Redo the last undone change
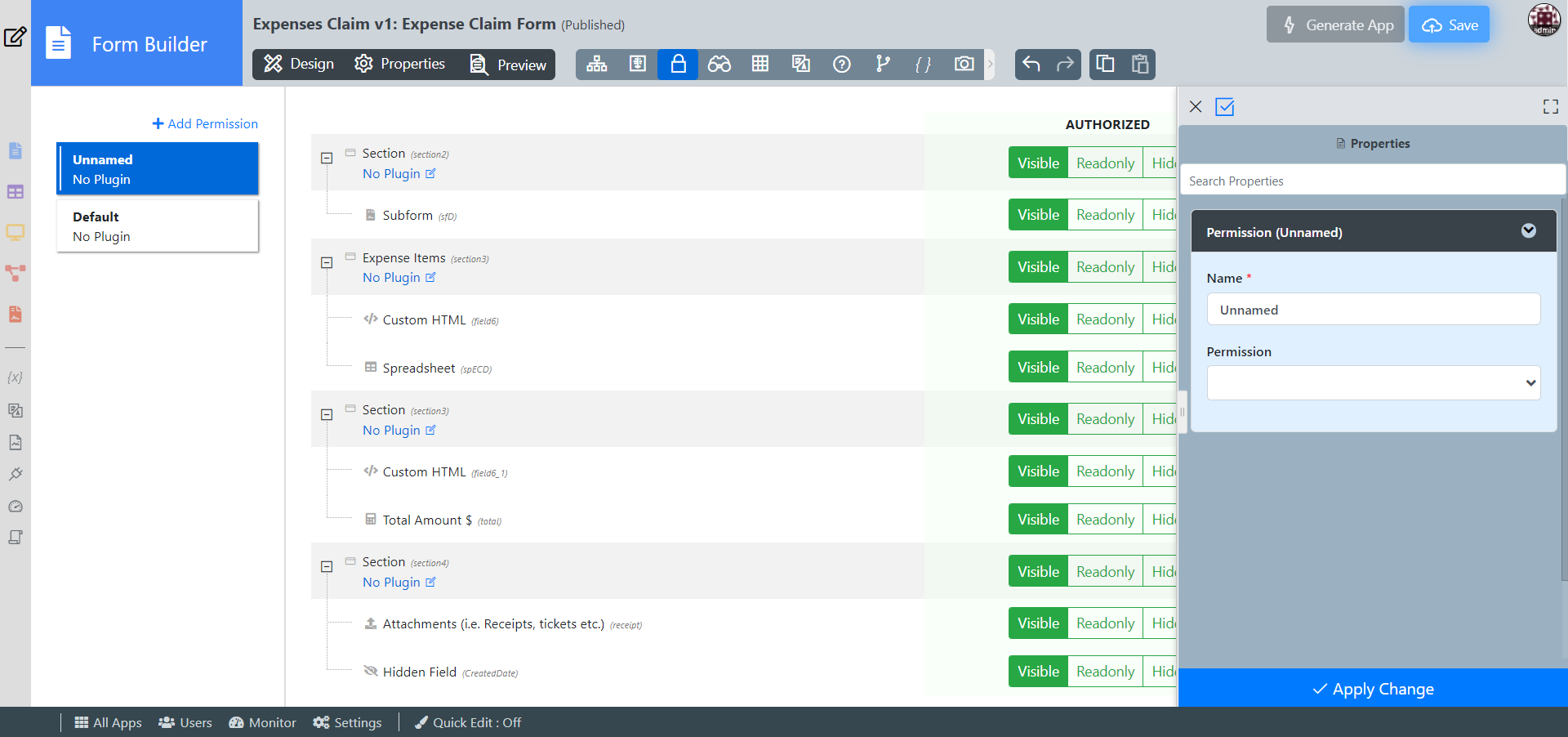Screen dimensions: 1568x737 pos(1065,65)
